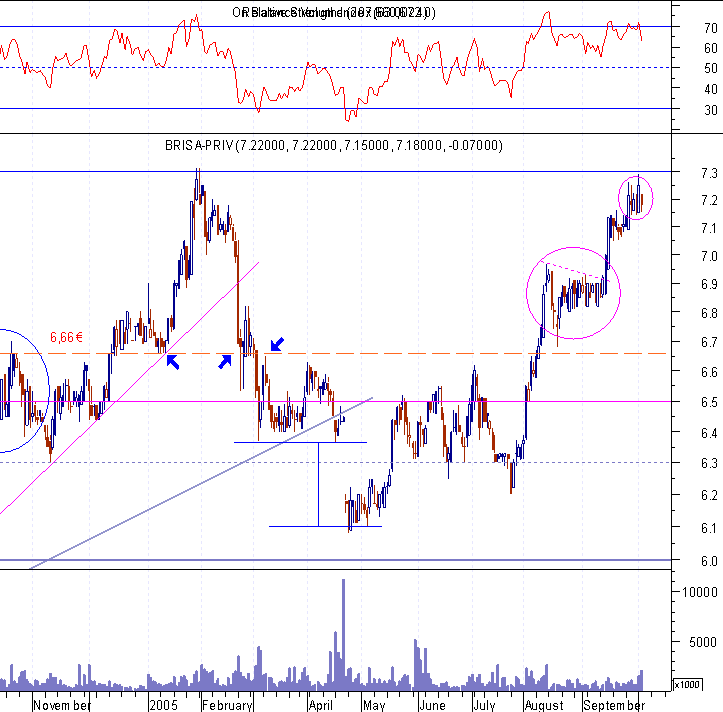
Task: Click the 7.1 price axis label
Action: click(x=709, y=228)
